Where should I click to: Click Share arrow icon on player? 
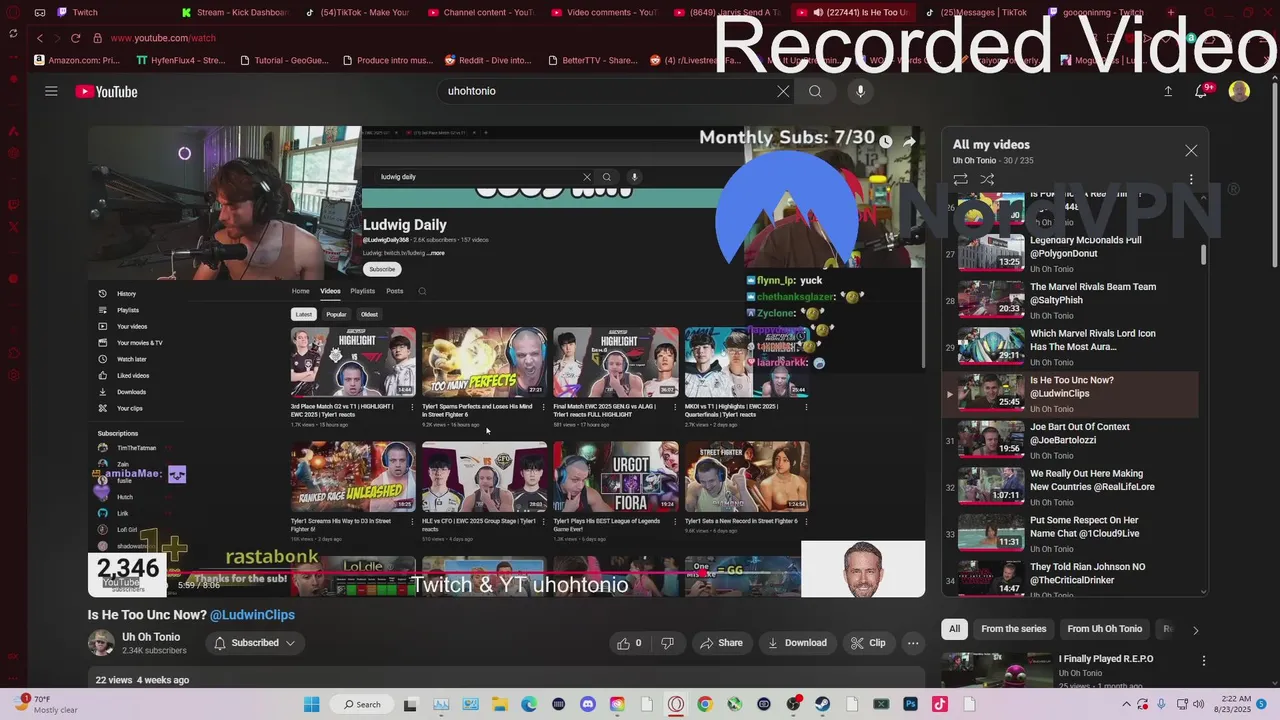point(909,142)
